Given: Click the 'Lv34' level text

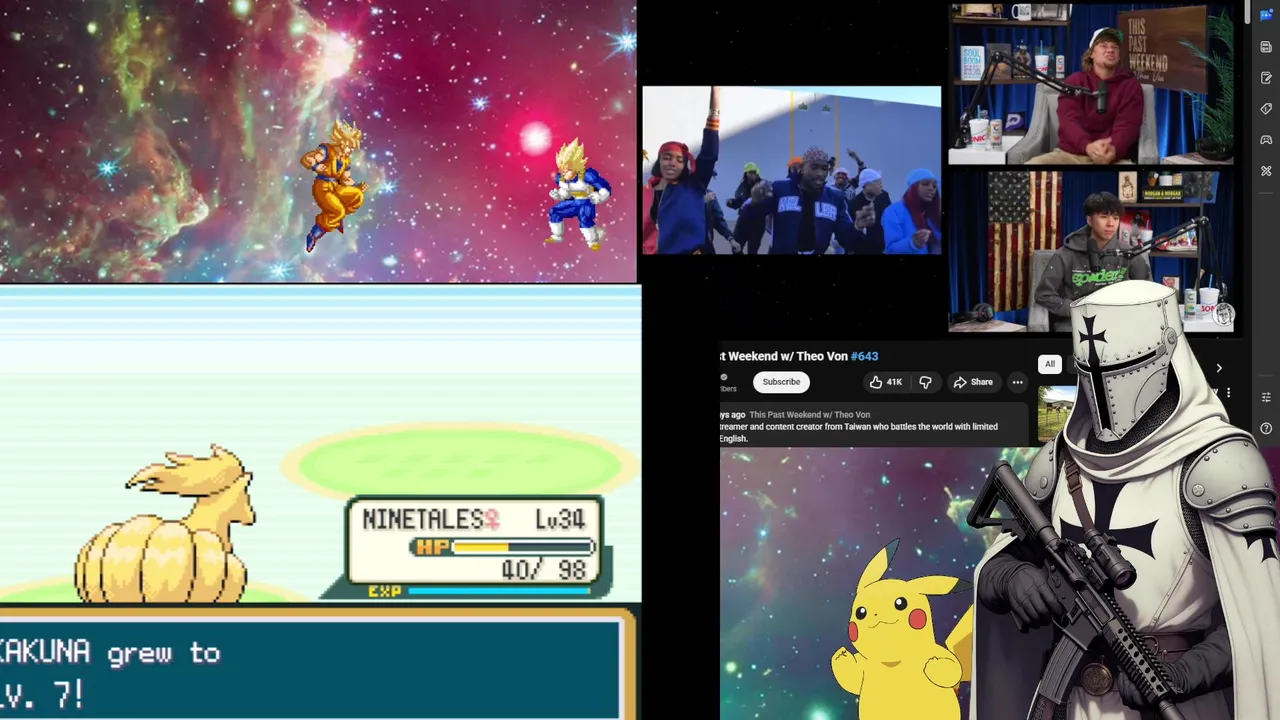Looking at the screenshot, I should (x=560, y=519).
